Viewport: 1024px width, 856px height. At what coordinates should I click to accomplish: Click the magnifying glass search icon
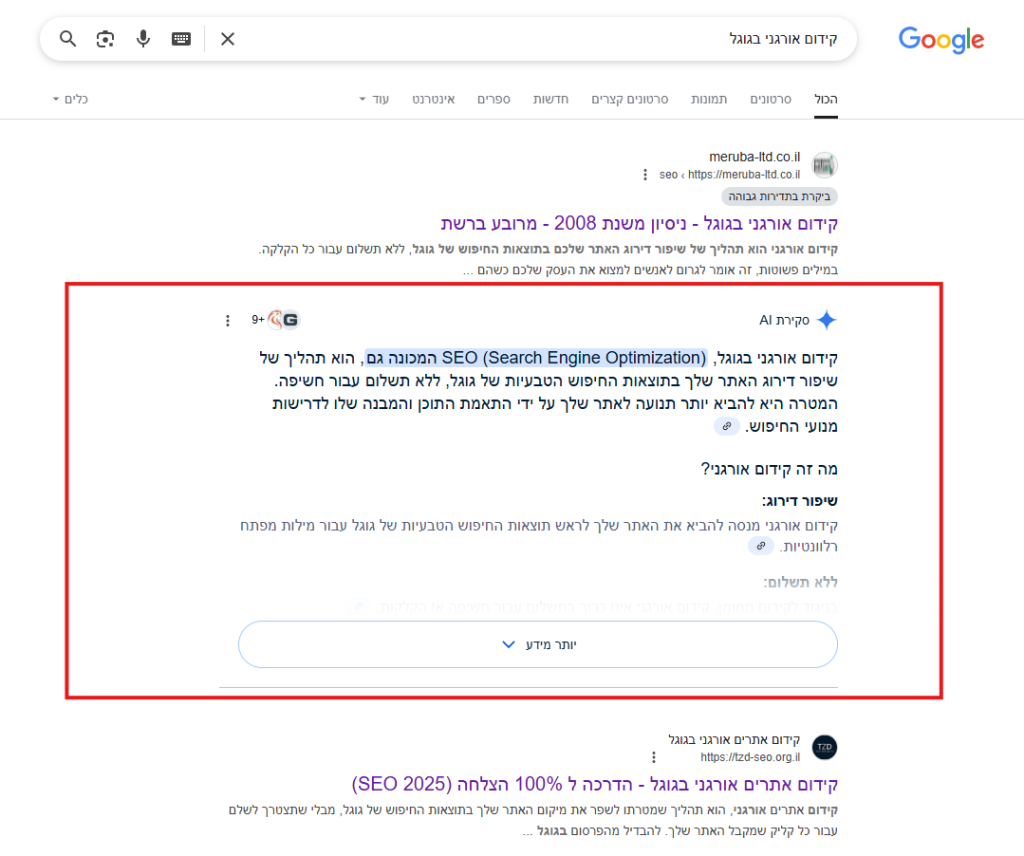pos(68,39)
